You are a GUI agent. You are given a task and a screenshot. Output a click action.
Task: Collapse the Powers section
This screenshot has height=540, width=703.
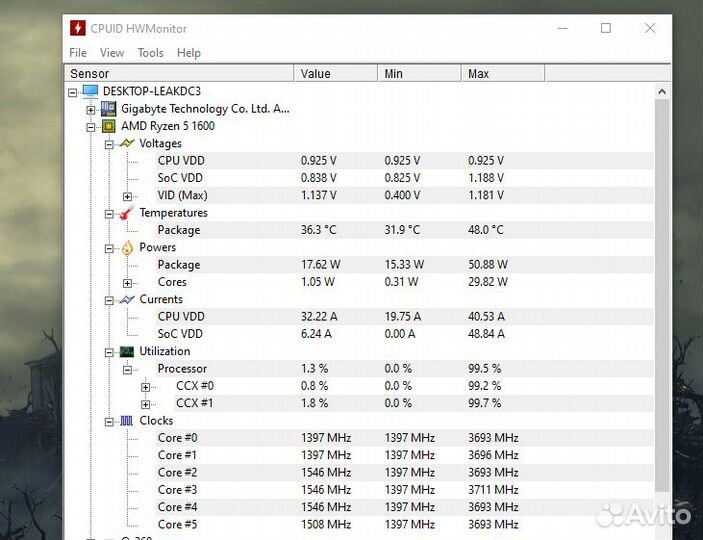click(109, 248)
